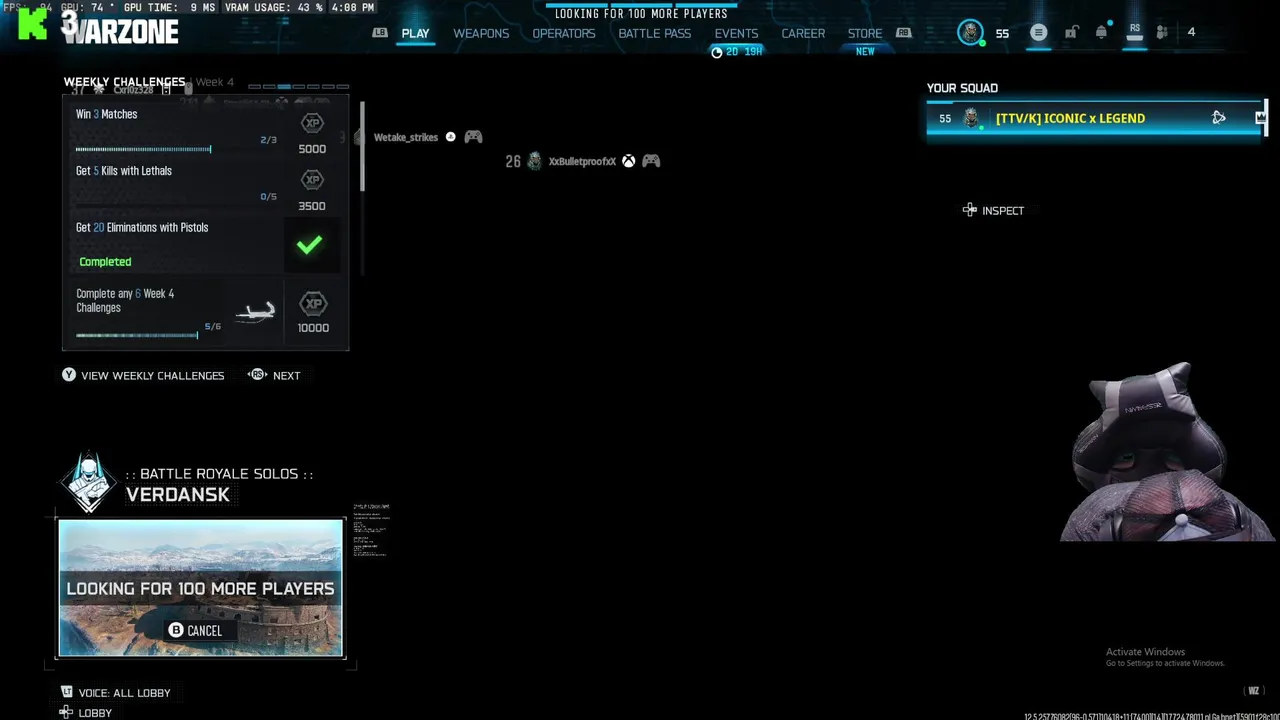Click the Completed status label
This screenshot has height=720, width=1280.
[105, 262]
